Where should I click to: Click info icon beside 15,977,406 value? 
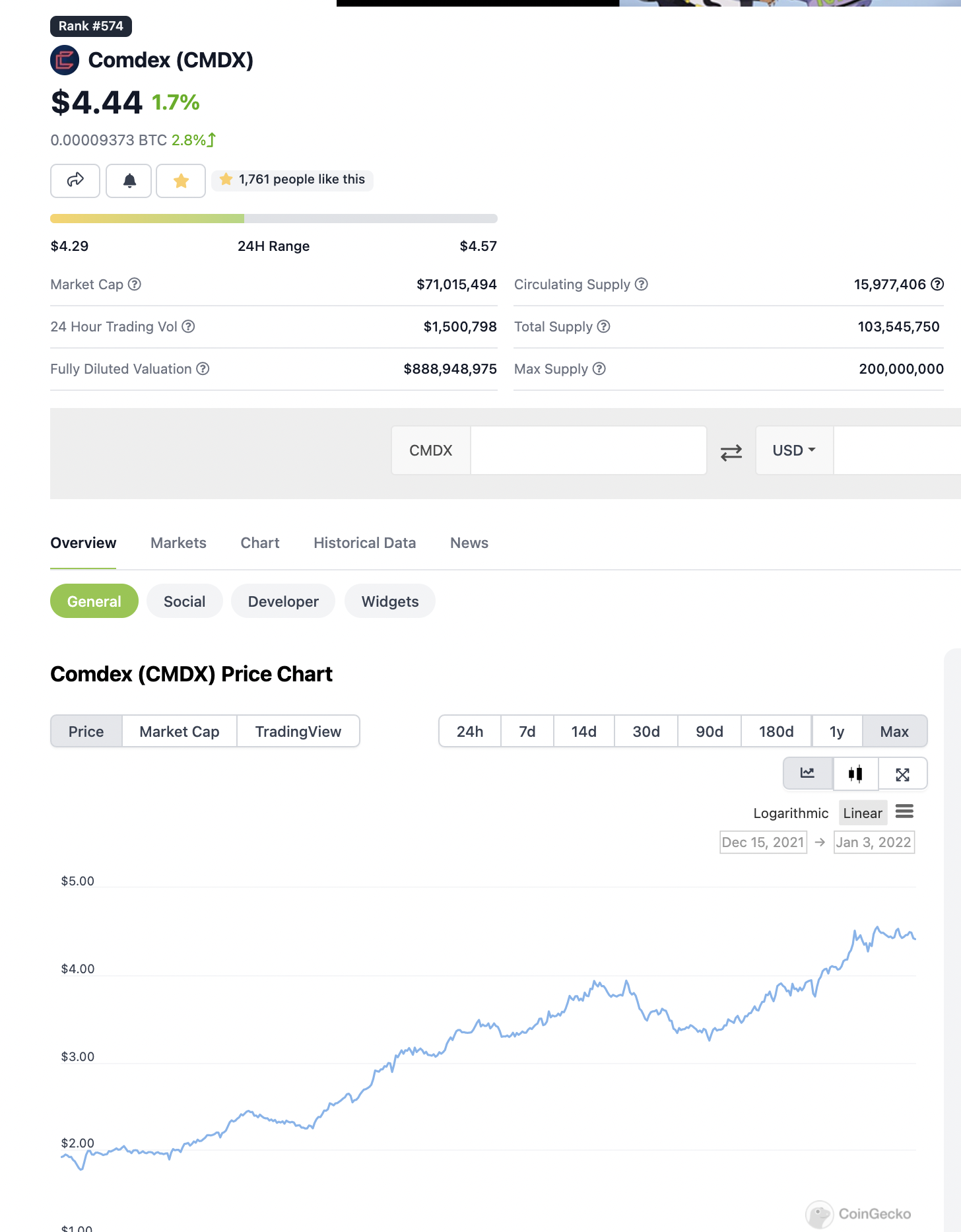tap(937, 285)
